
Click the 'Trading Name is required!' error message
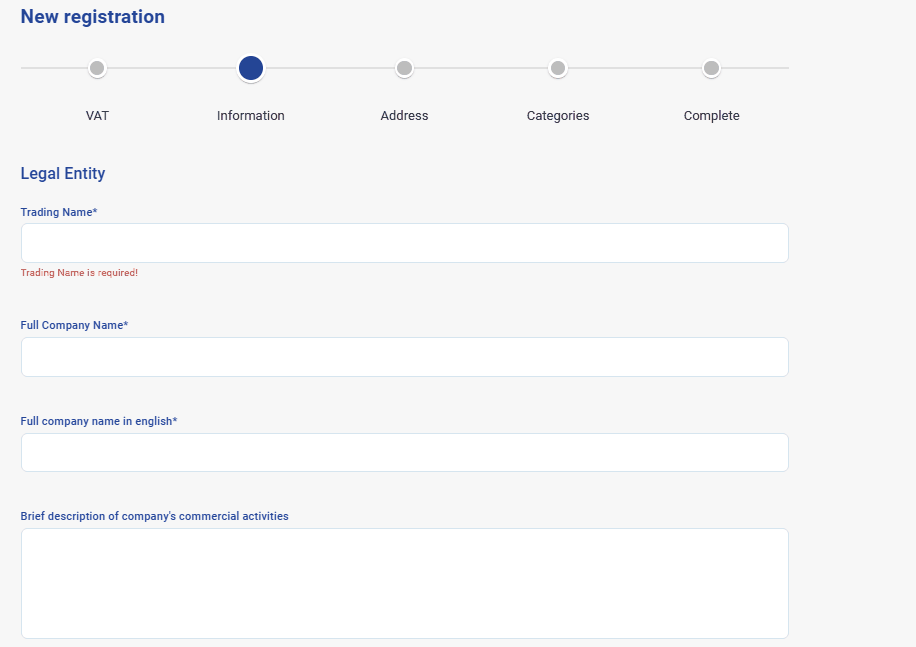(x=79, y=273)
